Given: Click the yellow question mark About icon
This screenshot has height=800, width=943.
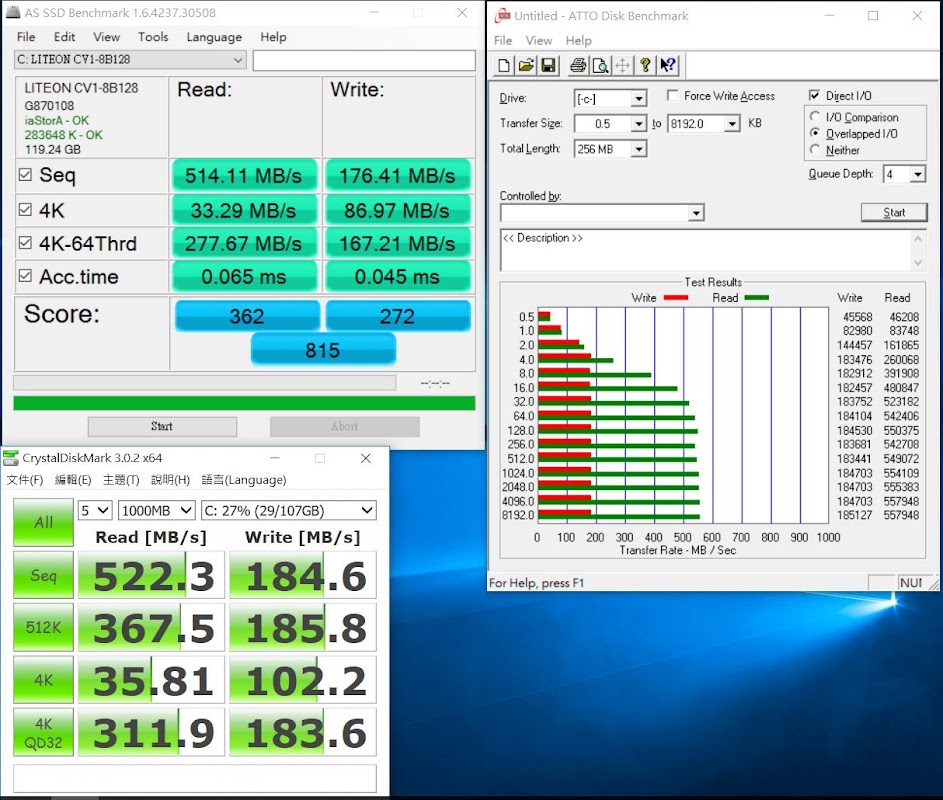Looking at the screenshot, I should [x=645, y=66].
